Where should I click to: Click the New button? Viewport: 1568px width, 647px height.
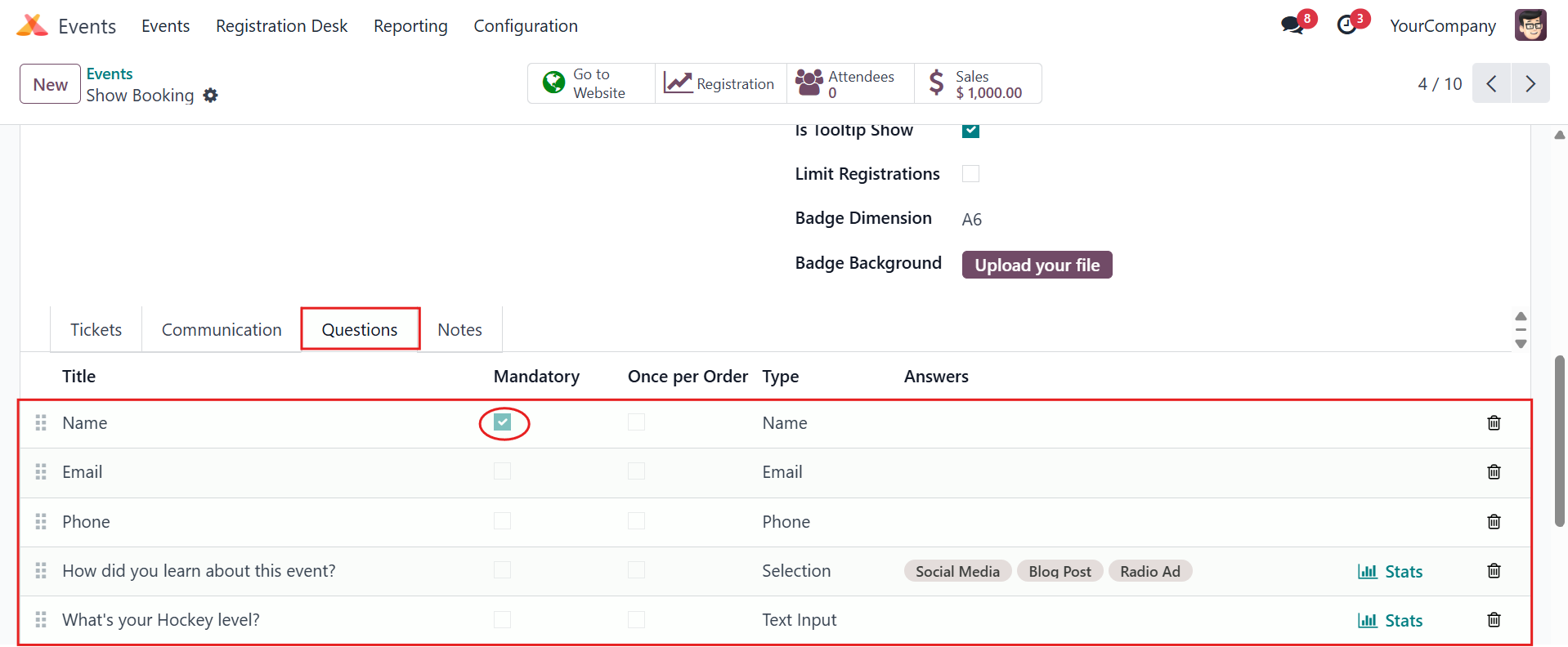point(51,84)
